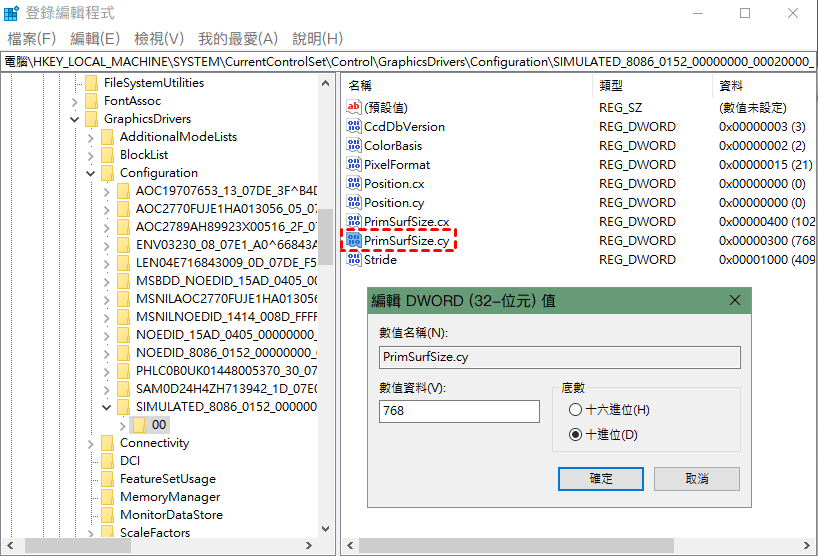Click the 類型 column header
The width and height of the screenshot is (818, 556).
652,85
